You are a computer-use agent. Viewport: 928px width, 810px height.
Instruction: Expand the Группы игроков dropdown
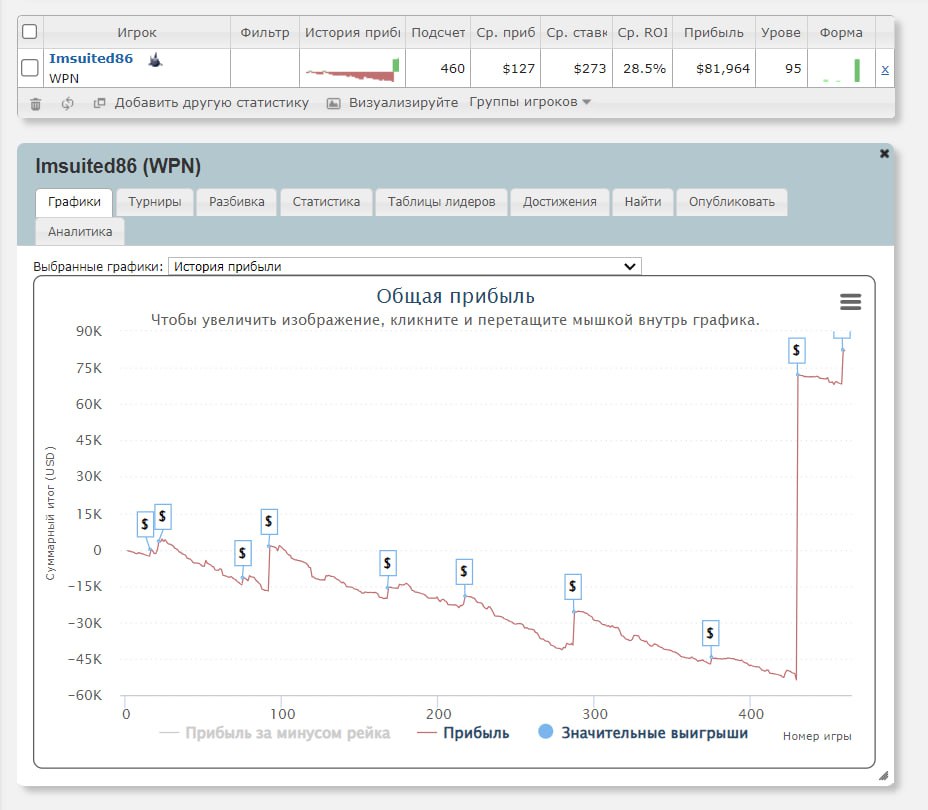tap(530, 102)
